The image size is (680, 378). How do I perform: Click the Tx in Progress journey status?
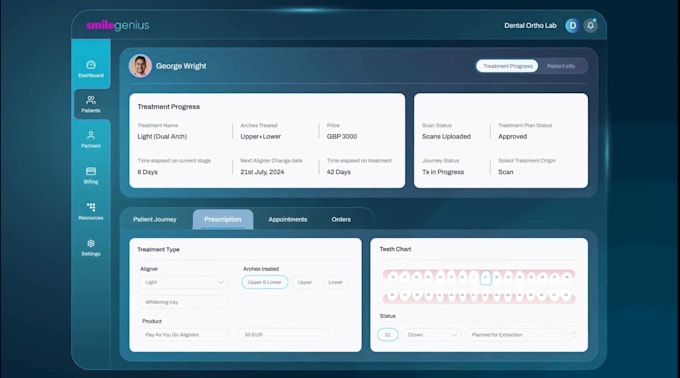(443, 172)
